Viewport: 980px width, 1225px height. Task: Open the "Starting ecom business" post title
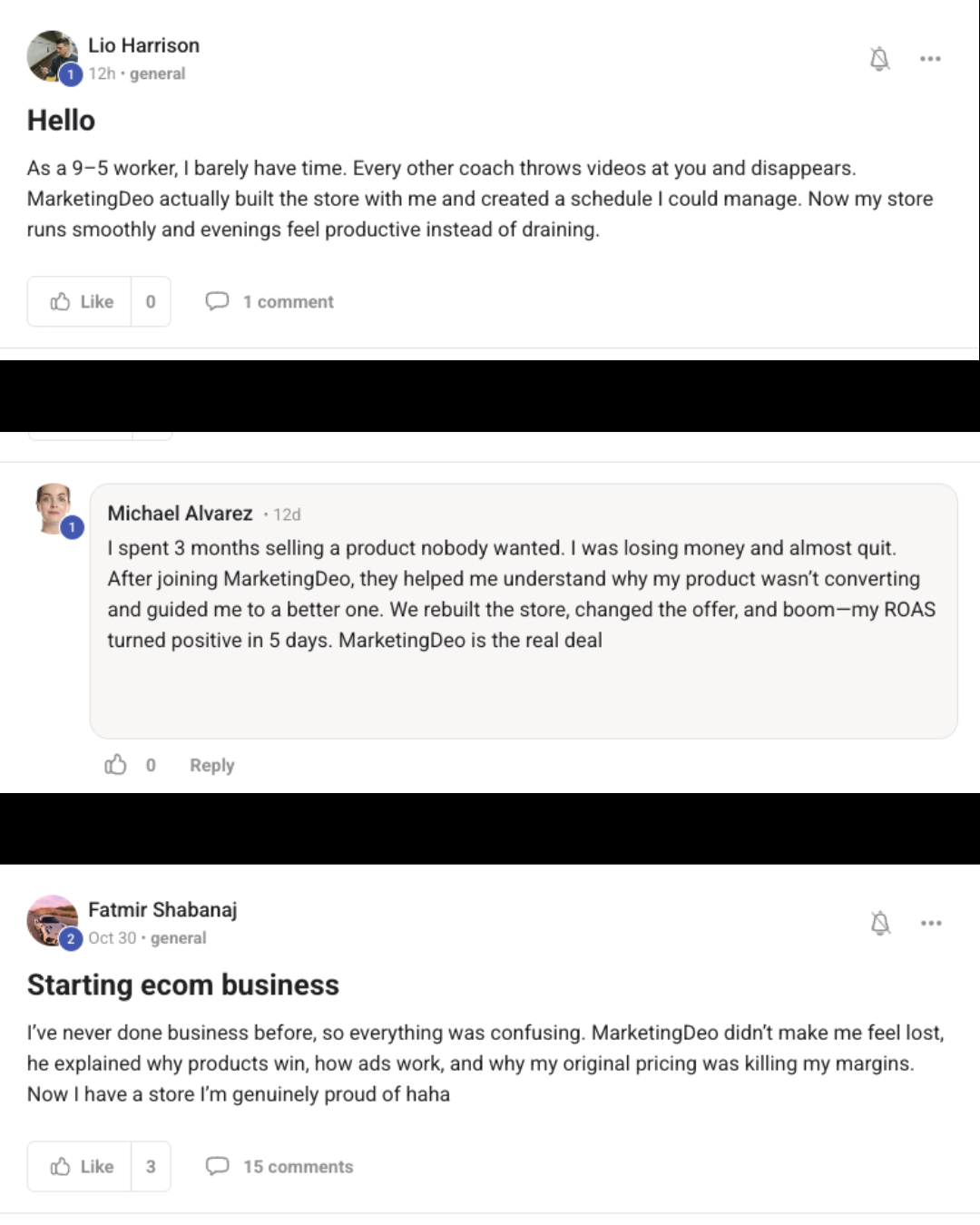[x=183, y=985]
